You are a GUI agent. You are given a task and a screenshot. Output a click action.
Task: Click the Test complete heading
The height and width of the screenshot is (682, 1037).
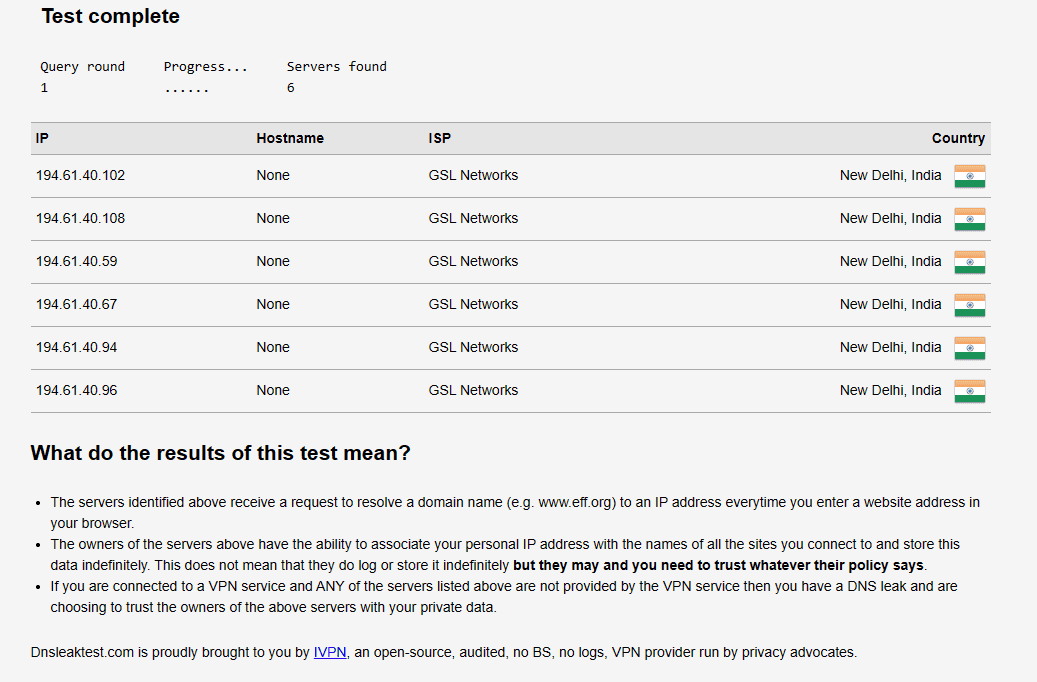110,17
